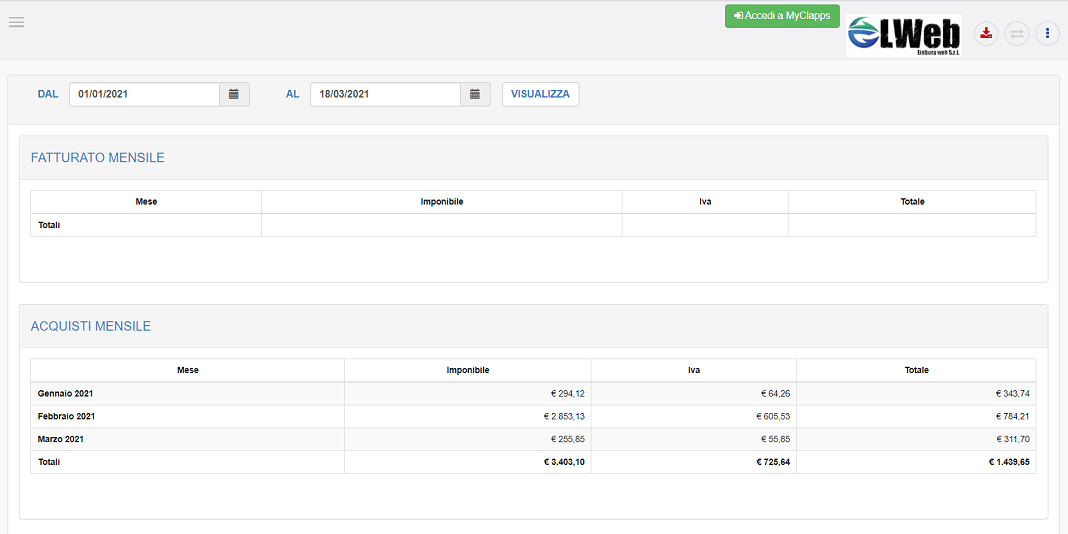Click the grey swap arrows icon
1068x534 pixels.
[1016, 33]
